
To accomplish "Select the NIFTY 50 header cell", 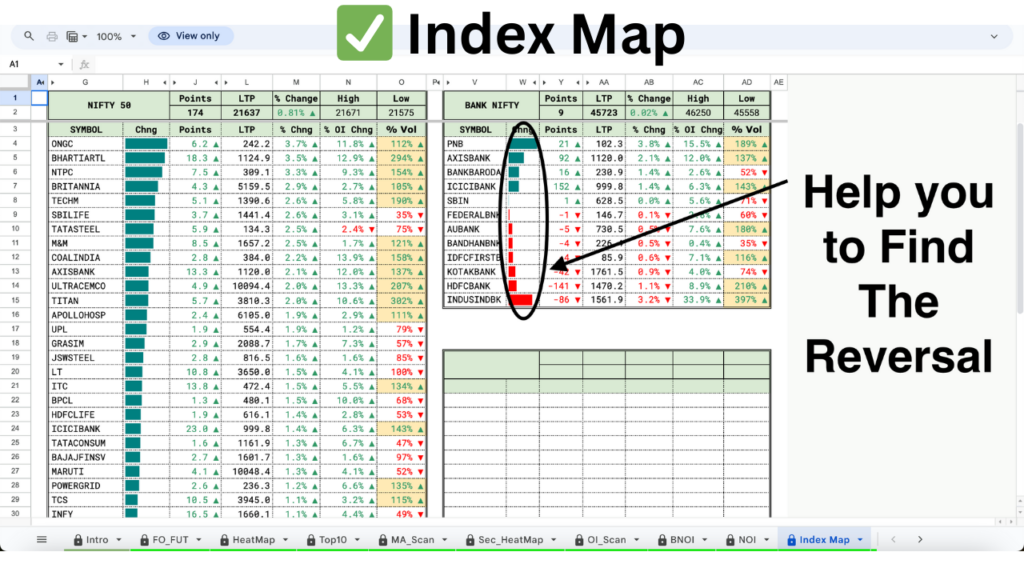I will (107, 105).
